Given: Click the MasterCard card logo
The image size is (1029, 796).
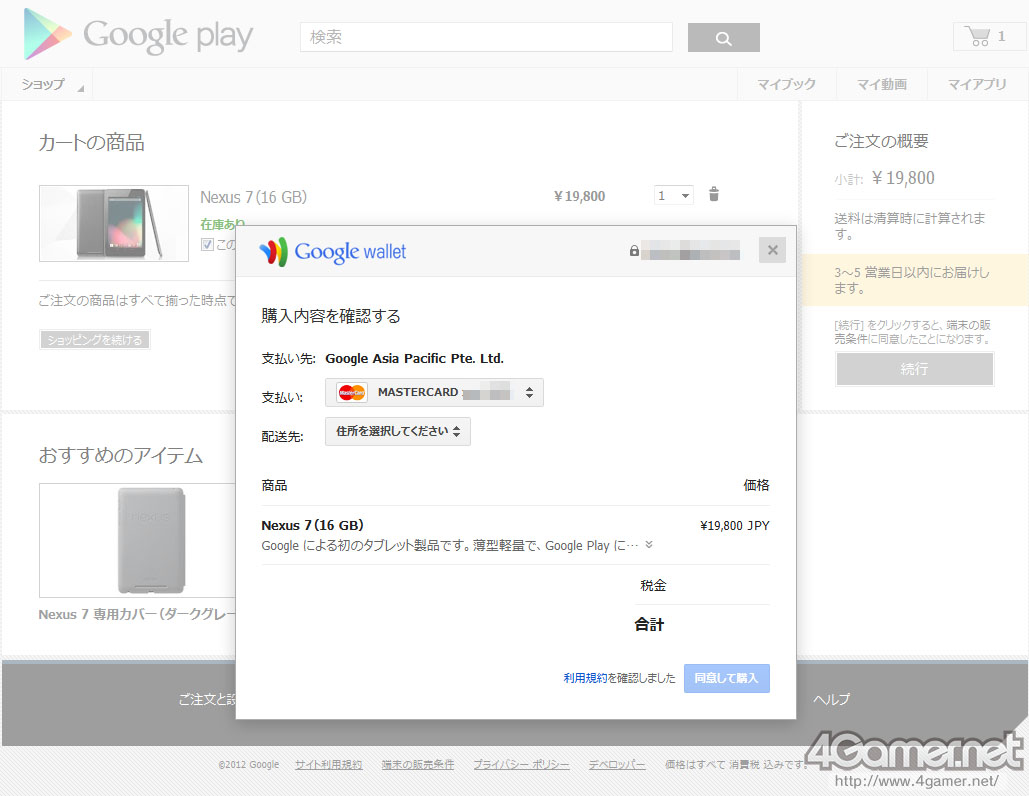Looking at the screenshot, I should (x=352, y=392).
